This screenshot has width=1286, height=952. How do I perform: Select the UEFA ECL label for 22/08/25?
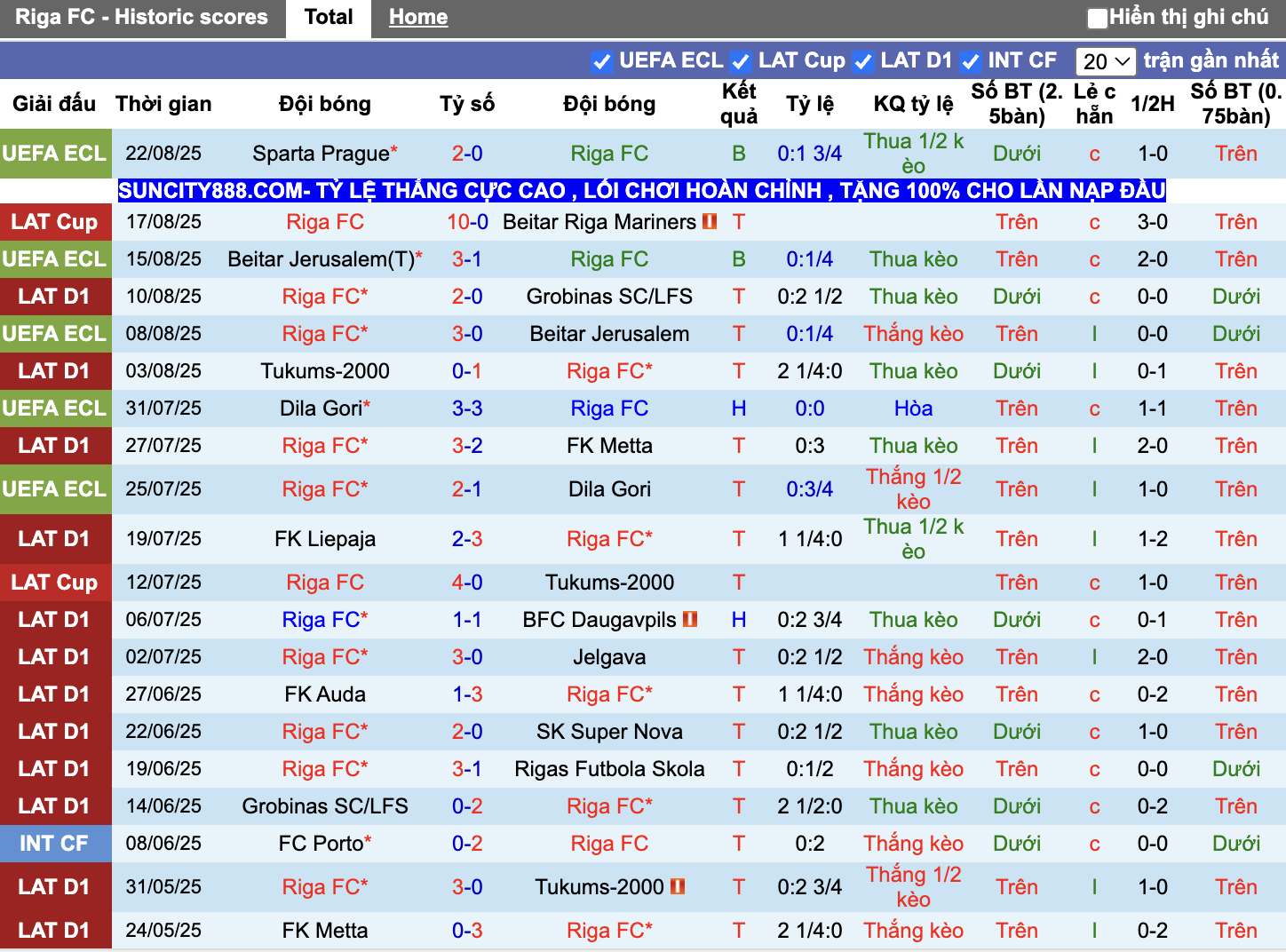point(54,154)
